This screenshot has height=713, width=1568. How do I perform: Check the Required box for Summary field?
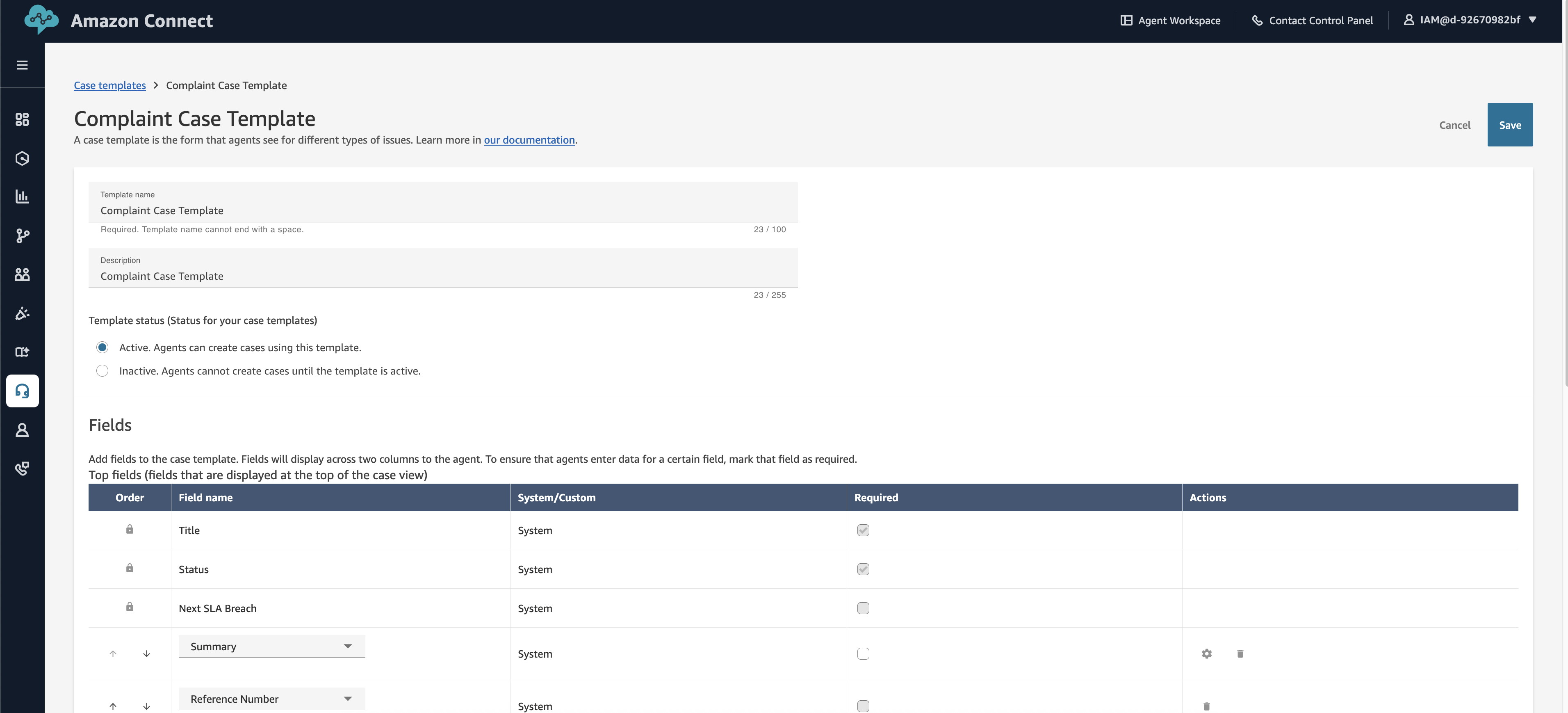[862, 654]
